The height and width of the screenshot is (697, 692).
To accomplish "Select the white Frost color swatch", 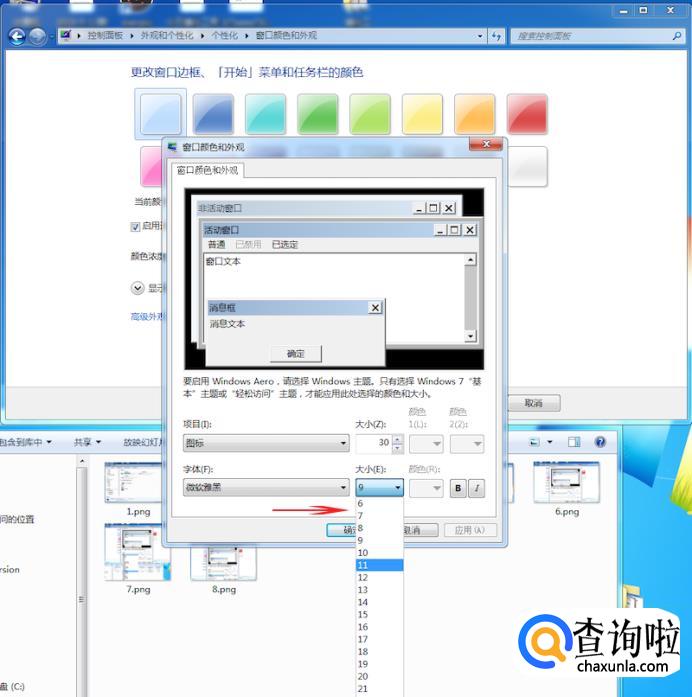I will [x=527, y=166].
